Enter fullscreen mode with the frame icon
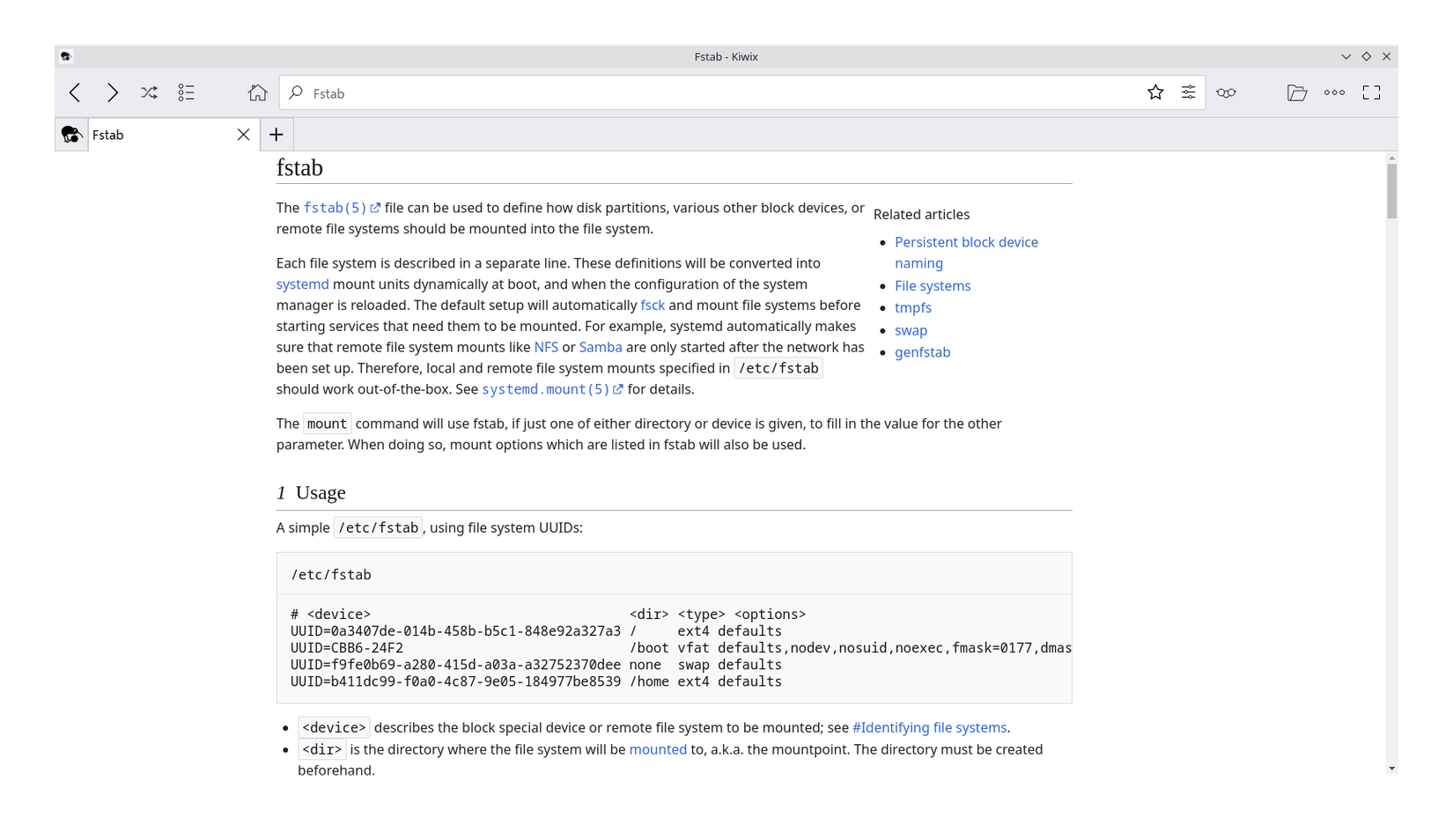This screenshot has height=840, width=1453. coord(1371,92)
